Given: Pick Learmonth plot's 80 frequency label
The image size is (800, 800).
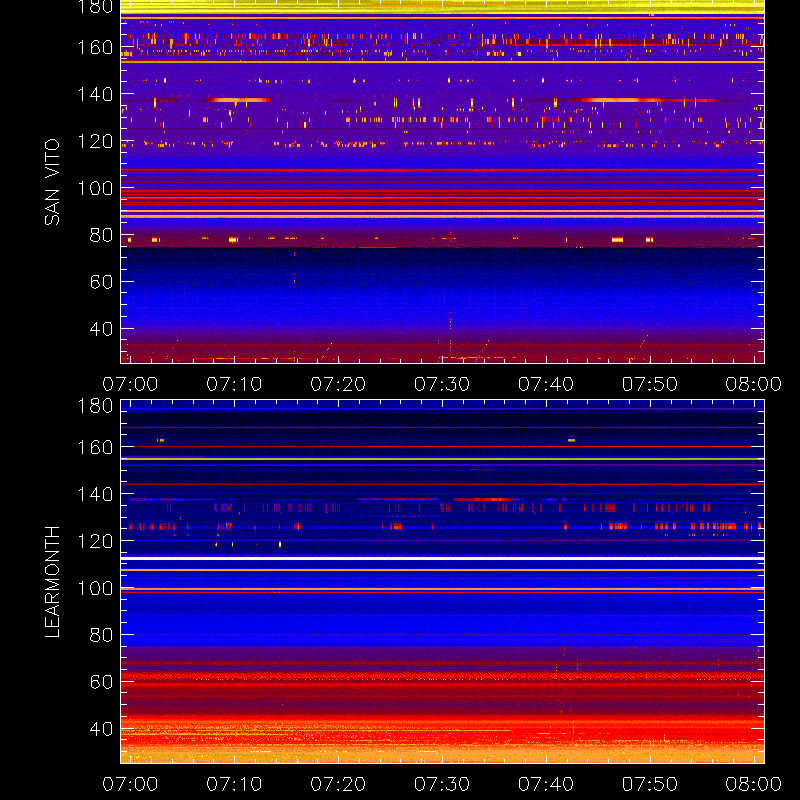Looking at the screenshot, I should (x=102, y=635).
